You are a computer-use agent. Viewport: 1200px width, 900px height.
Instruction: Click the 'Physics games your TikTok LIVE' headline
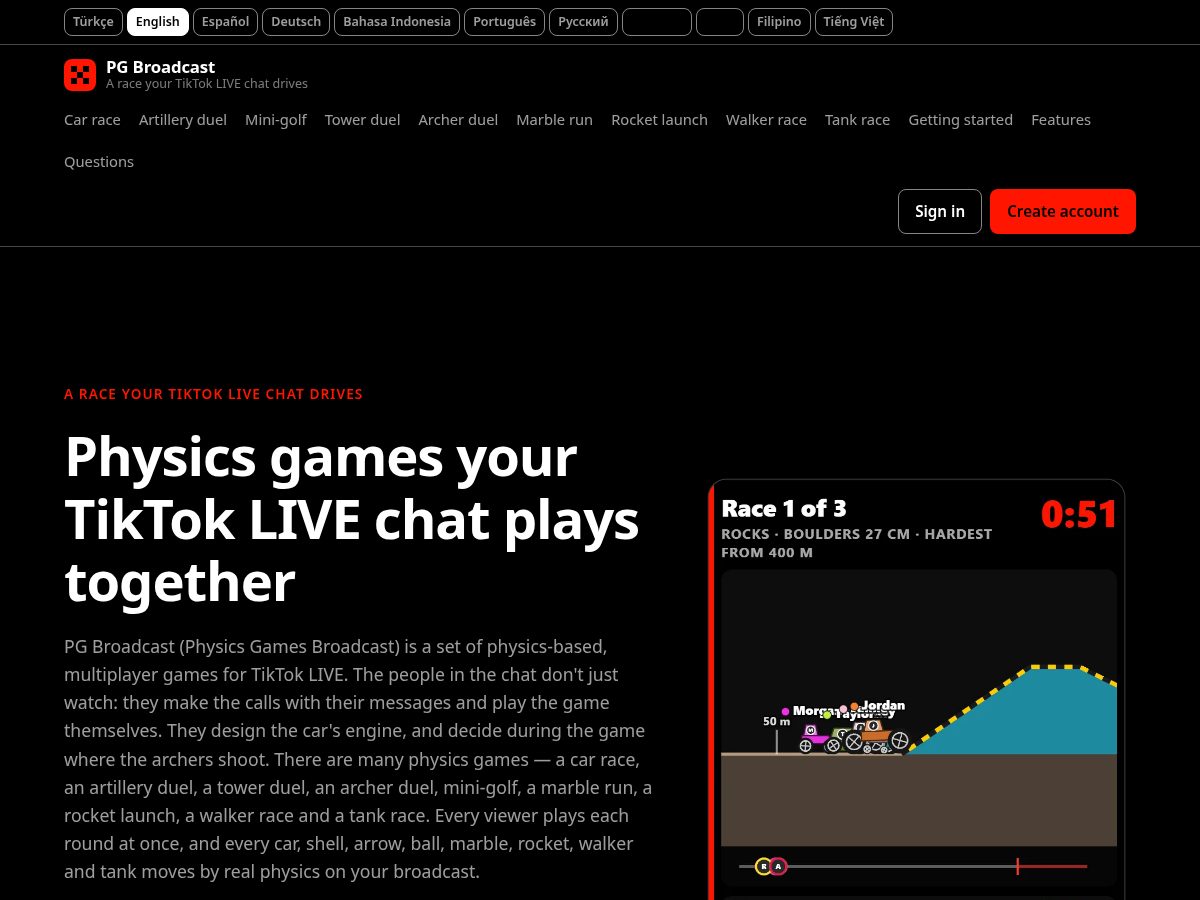click(352, 519)
